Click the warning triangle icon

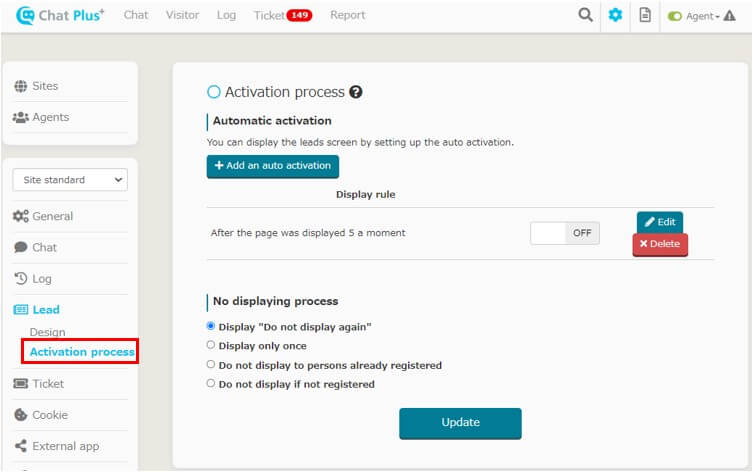tap(729, 16)
